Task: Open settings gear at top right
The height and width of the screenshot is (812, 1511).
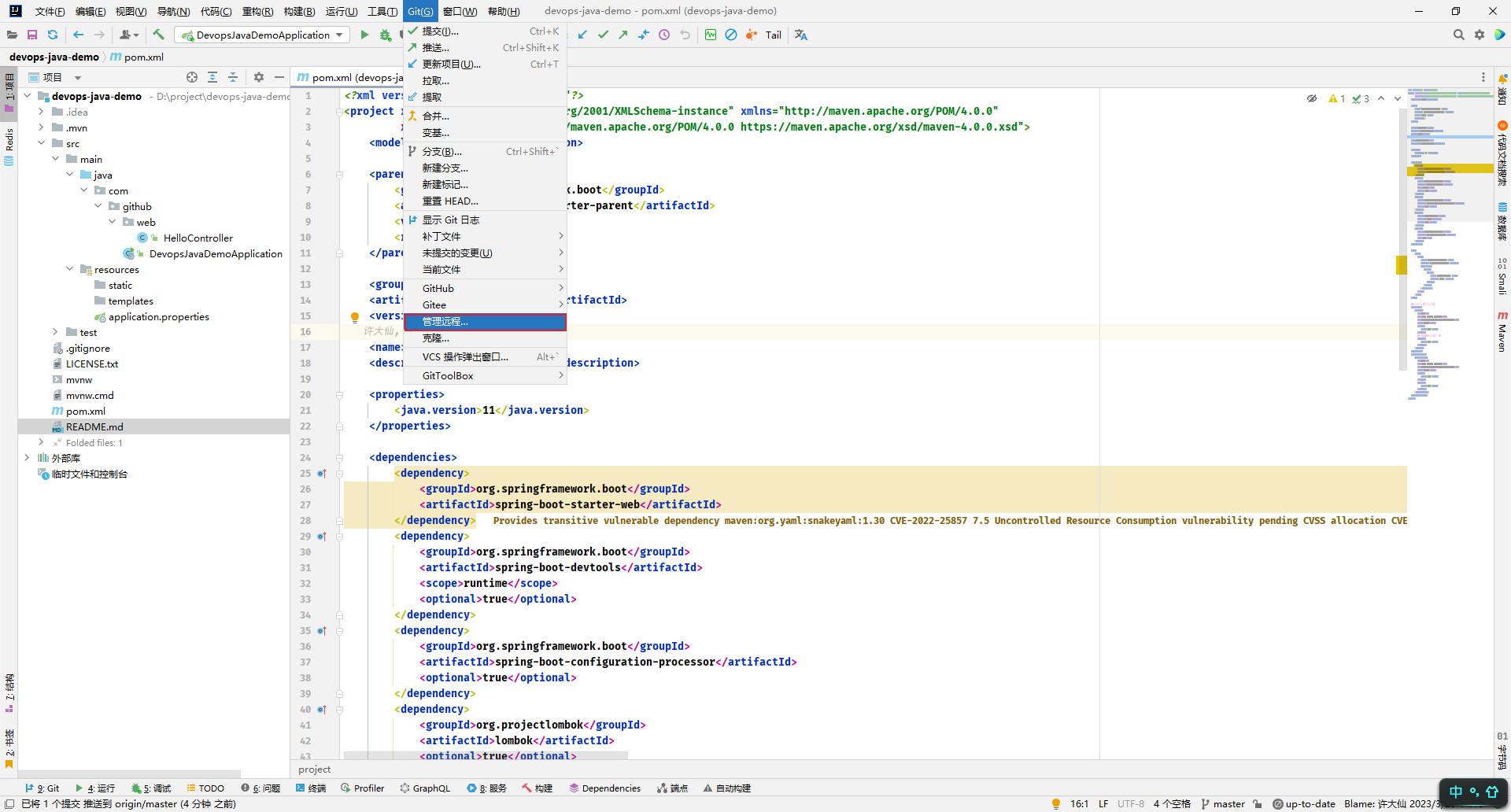Action: pos(1480,35)
